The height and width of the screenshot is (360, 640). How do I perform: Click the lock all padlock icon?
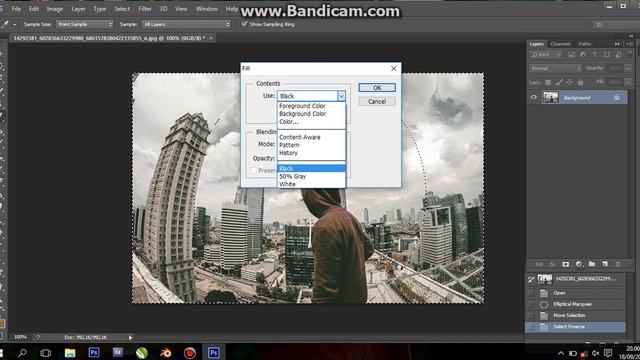pos(580,82)
